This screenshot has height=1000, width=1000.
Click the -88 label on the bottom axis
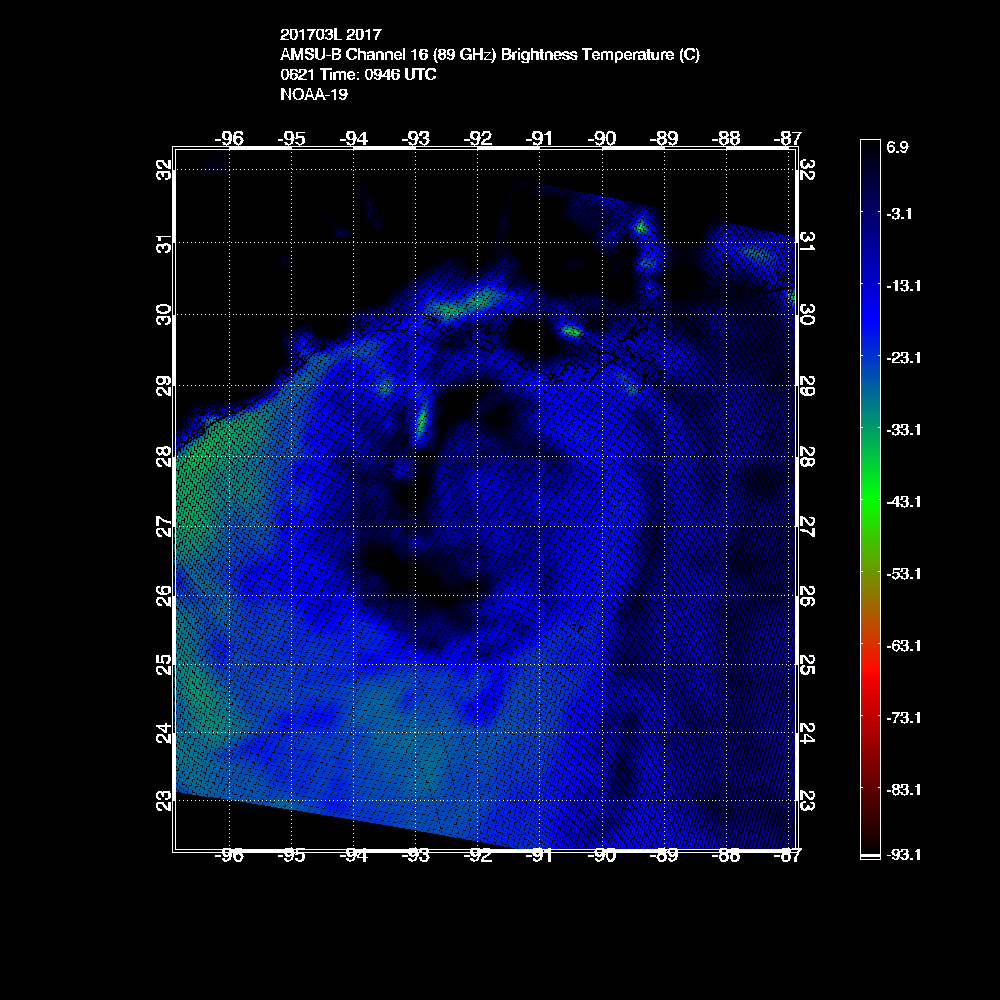(726, 856)
